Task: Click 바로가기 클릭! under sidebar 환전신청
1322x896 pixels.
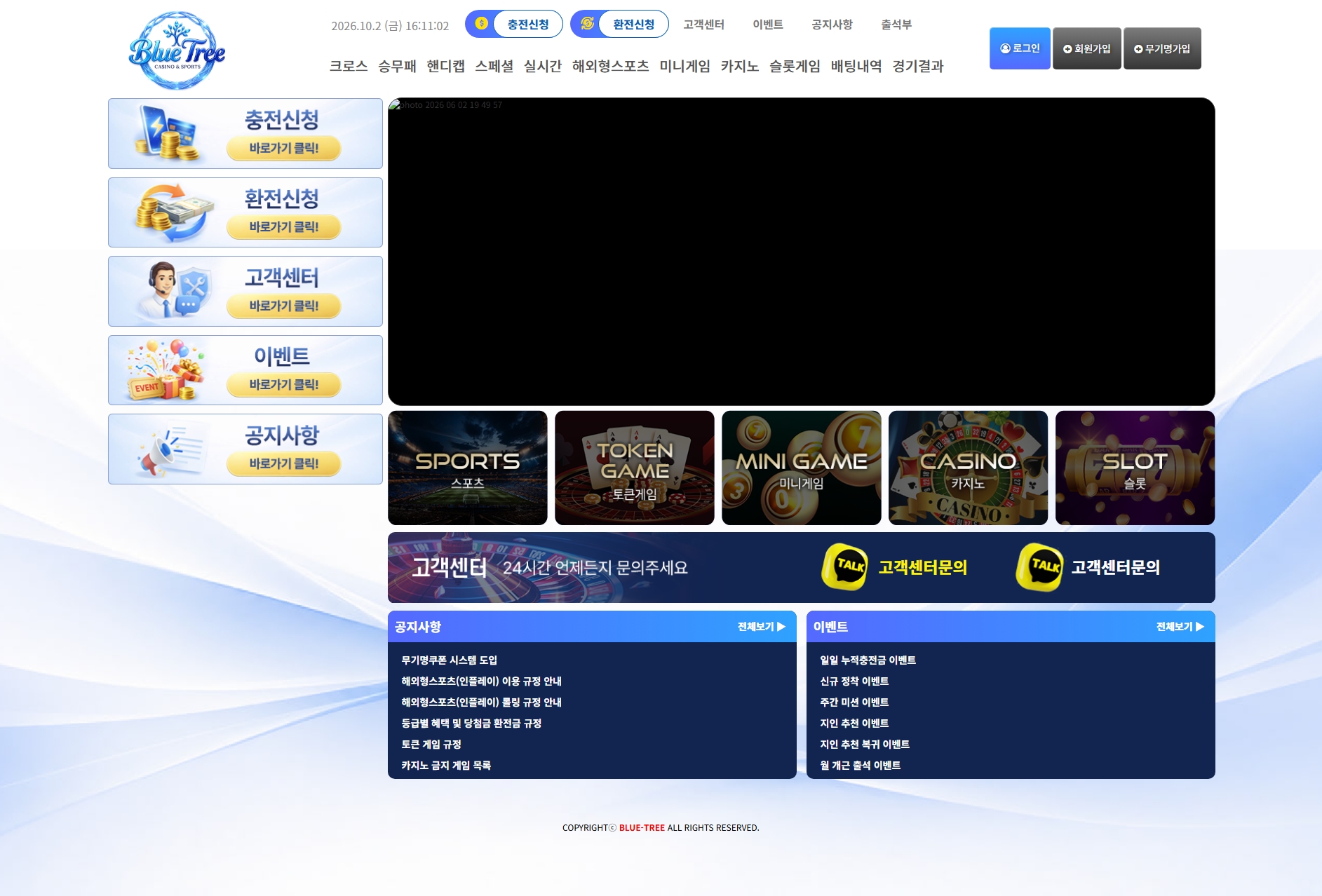Action: [x=284, y=227]
